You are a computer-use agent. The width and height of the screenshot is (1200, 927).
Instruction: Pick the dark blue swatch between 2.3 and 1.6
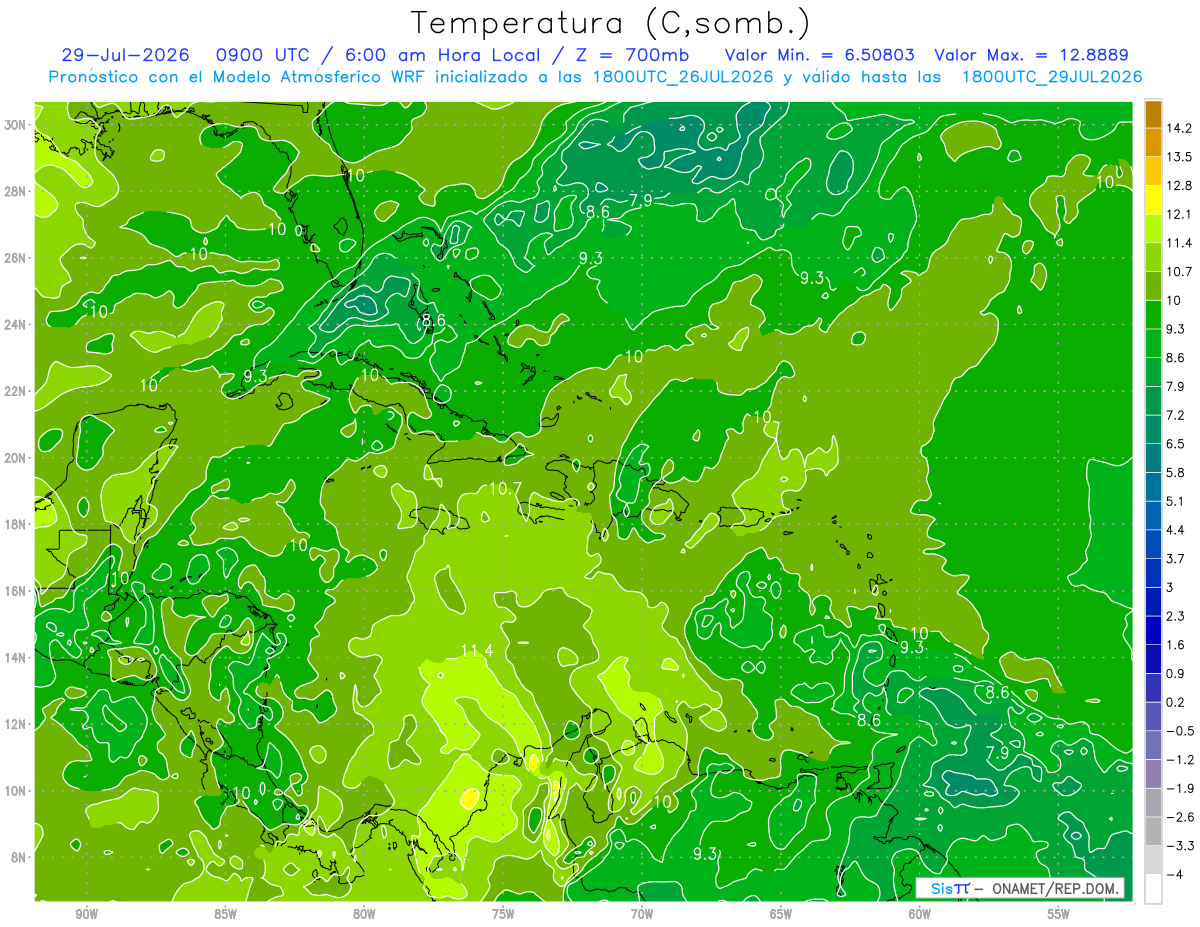1153,630
